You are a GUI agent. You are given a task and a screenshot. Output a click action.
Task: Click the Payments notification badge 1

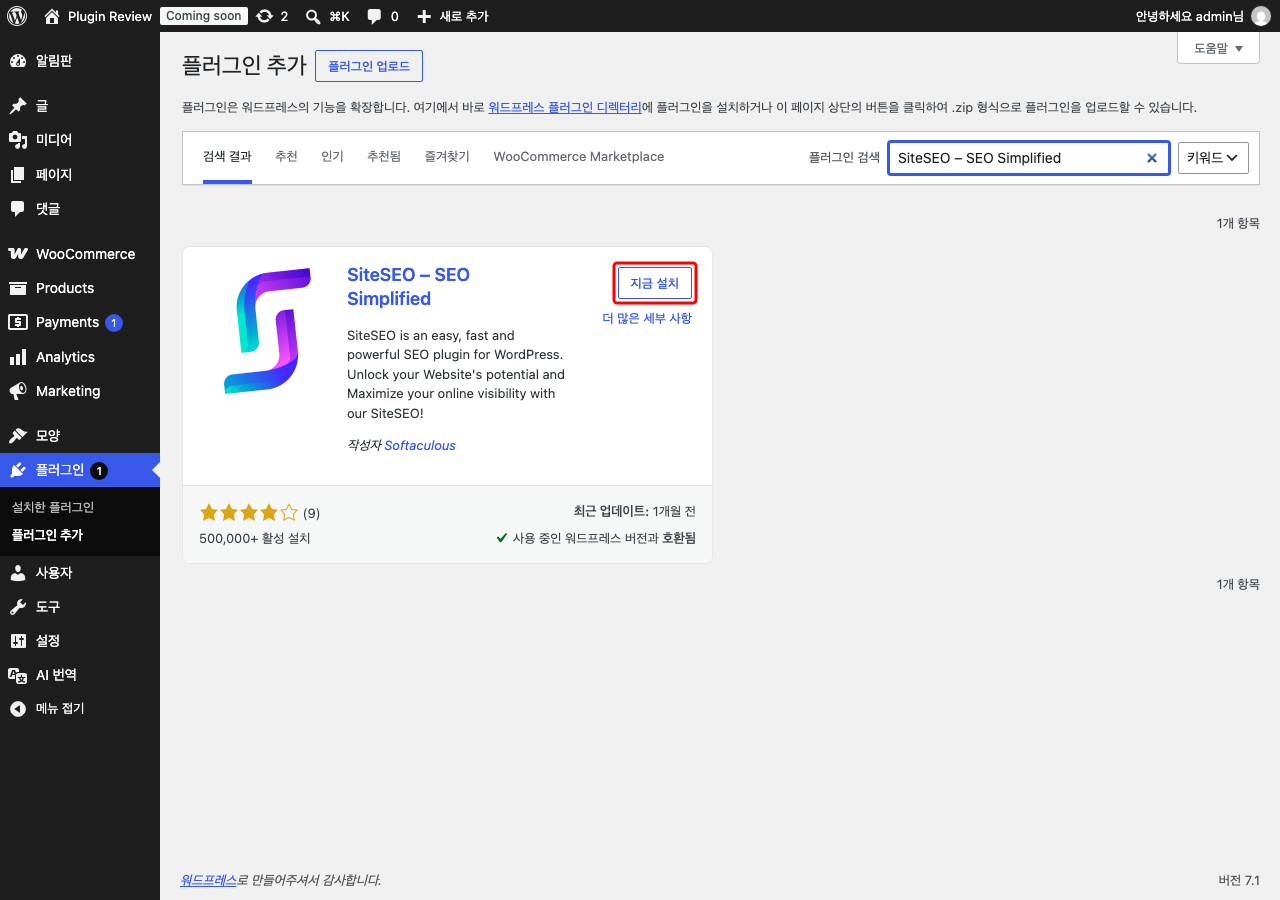point(114,323)
